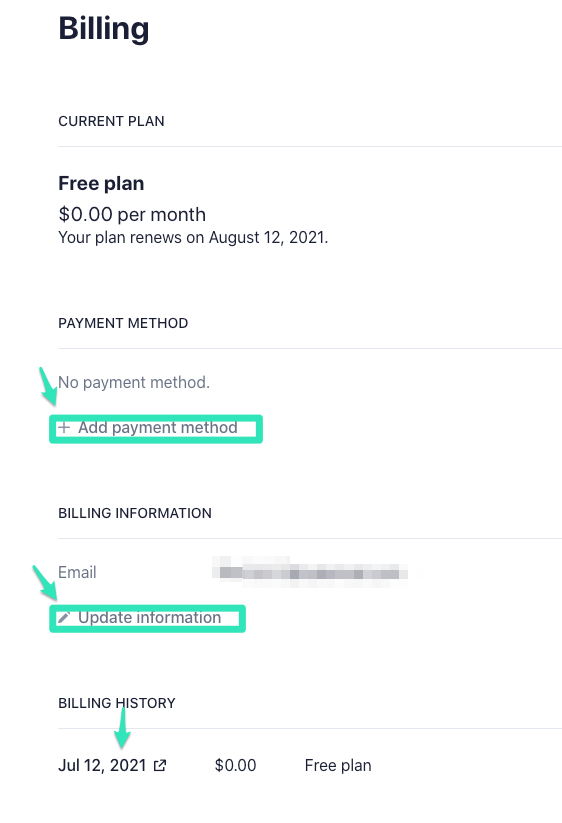Click the Billing page heading
562x823 pixels.
coord(104,28)
